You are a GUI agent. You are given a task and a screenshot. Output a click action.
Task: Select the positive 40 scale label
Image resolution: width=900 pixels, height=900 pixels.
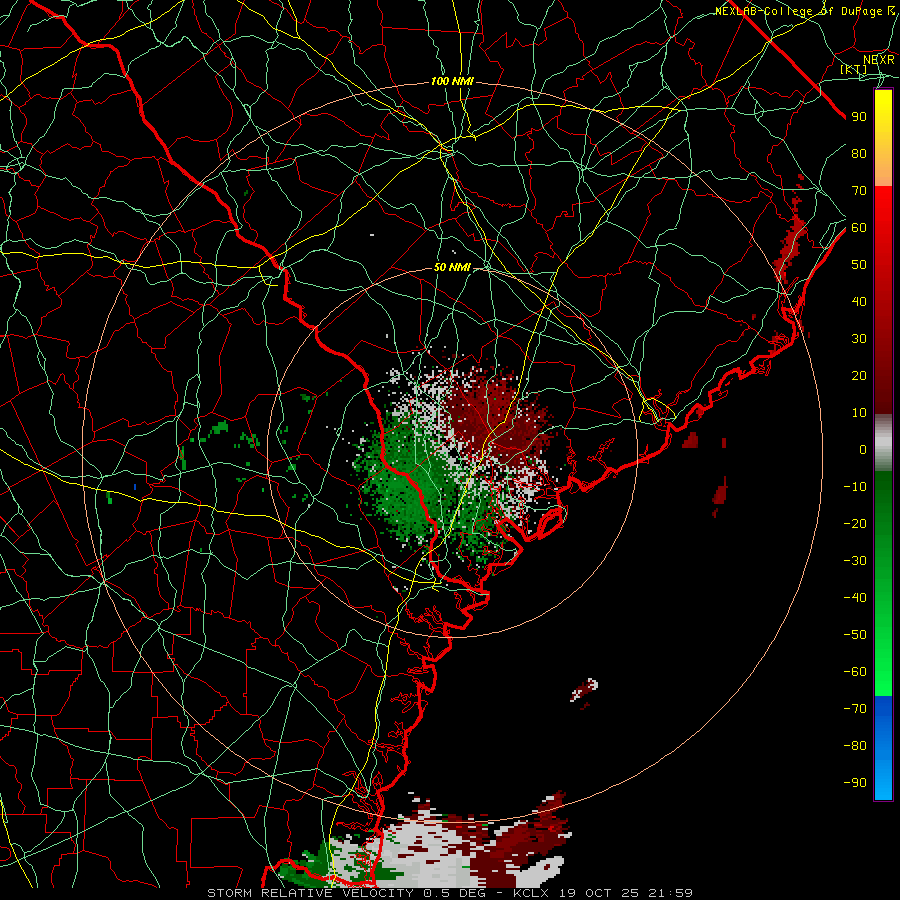859,301
